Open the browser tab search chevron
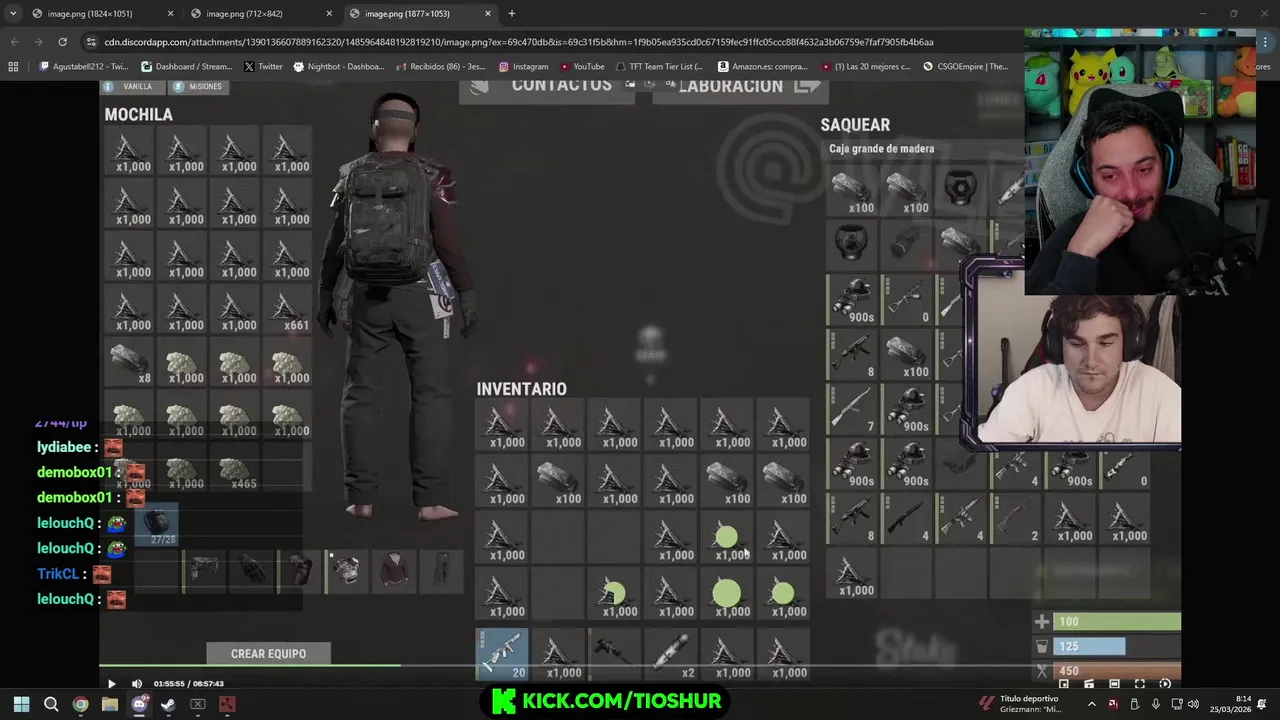Screen dimensions: 1280x720 tap(12, 13)
